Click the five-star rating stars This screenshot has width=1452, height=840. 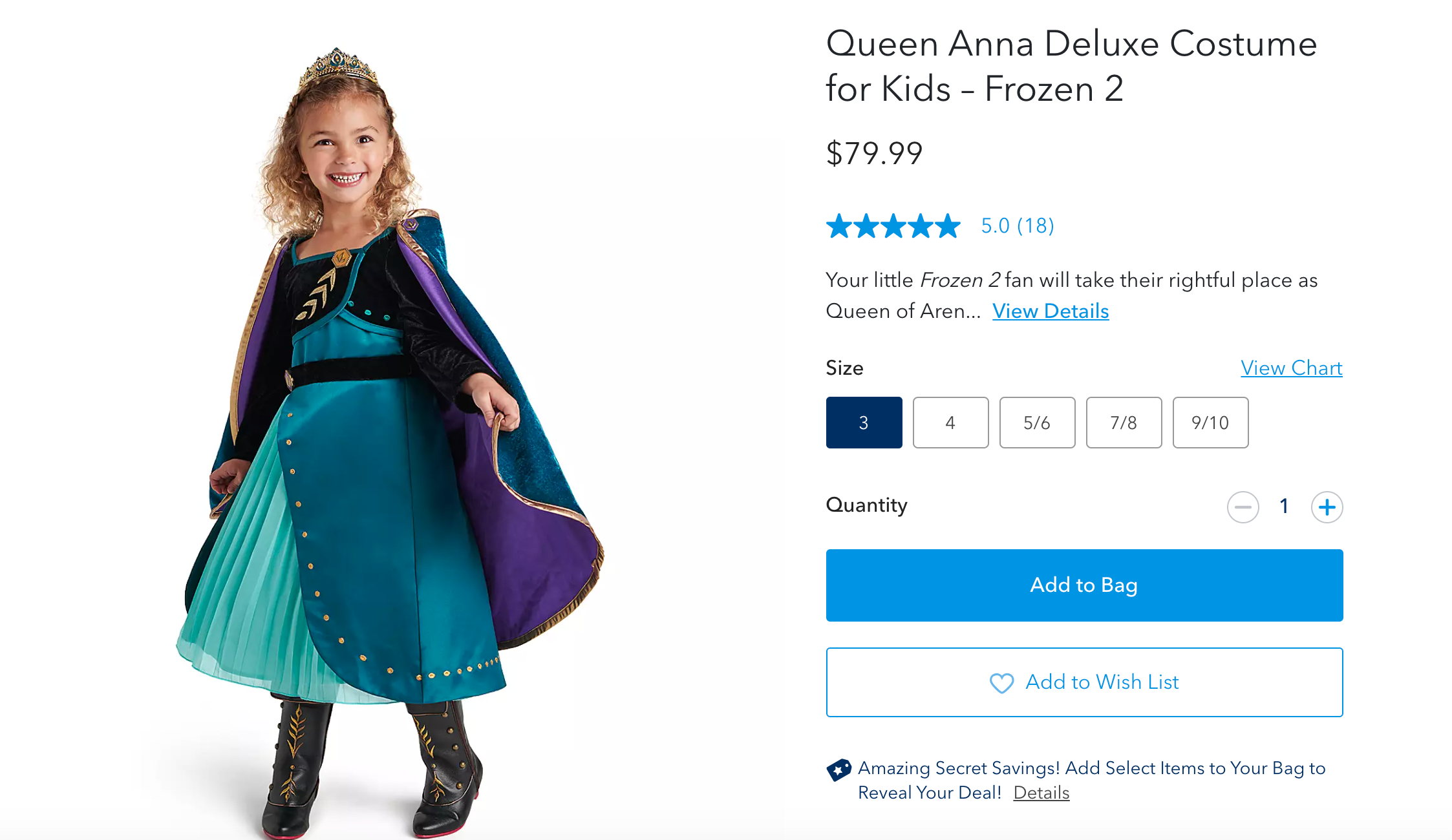(x=893, y=226)
